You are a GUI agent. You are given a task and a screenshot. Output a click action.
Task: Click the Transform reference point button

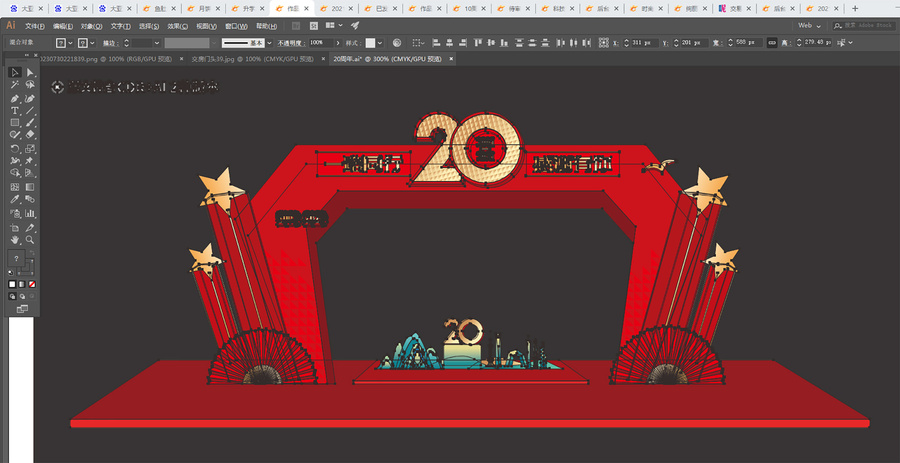603,43
